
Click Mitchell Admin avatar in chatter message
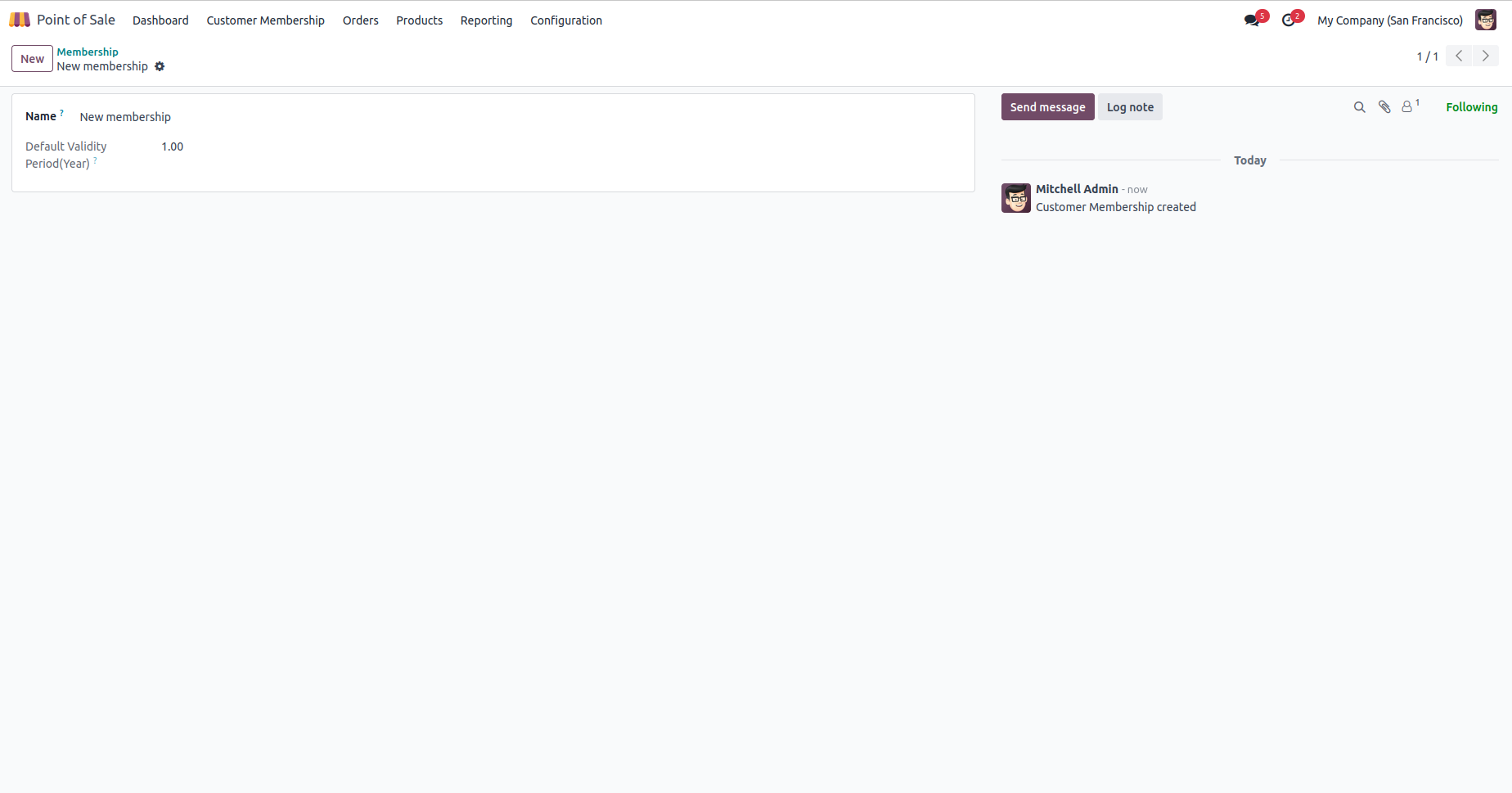tap(1016, 198)
